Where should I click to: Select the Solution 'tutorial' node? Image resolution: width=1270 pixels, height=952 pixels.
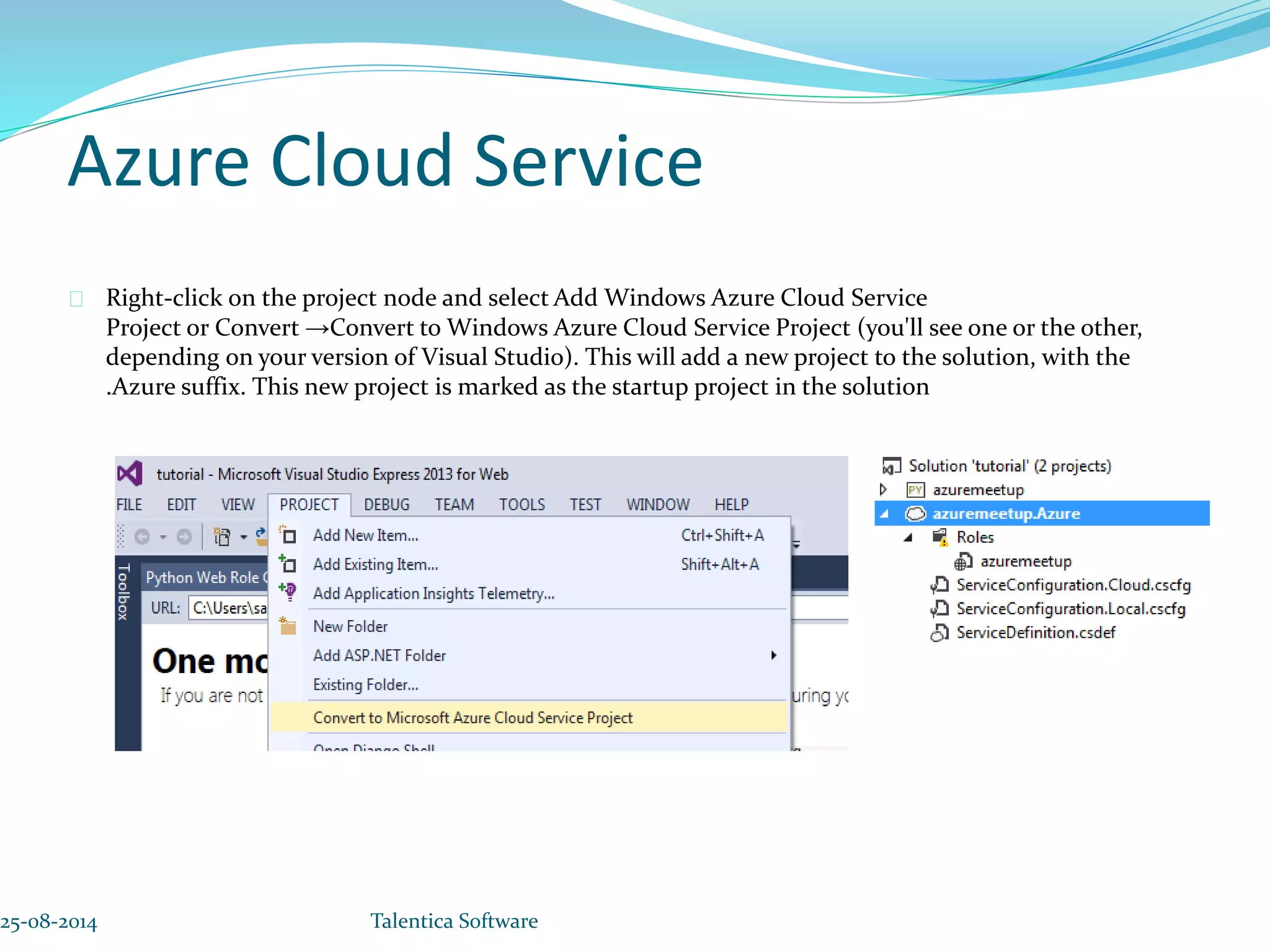click(1010, 465)
